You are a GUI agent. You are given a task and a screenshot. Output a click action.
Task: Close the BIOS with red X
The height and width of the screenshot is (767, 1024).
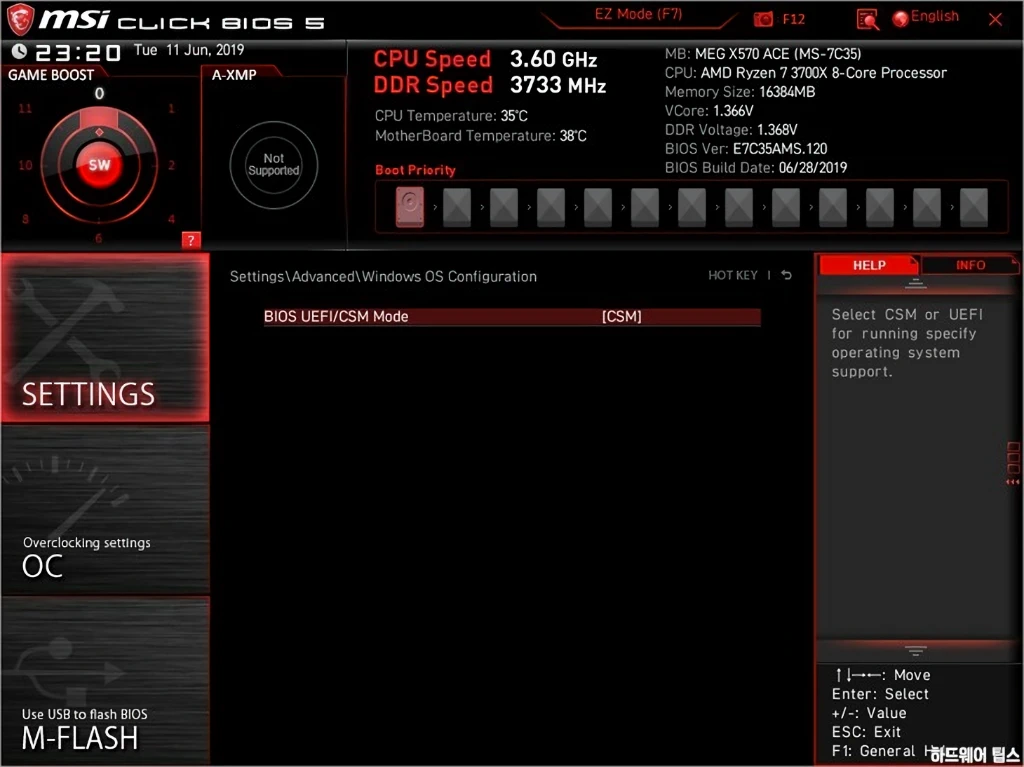pyautogui.click(x=995, y=19)
